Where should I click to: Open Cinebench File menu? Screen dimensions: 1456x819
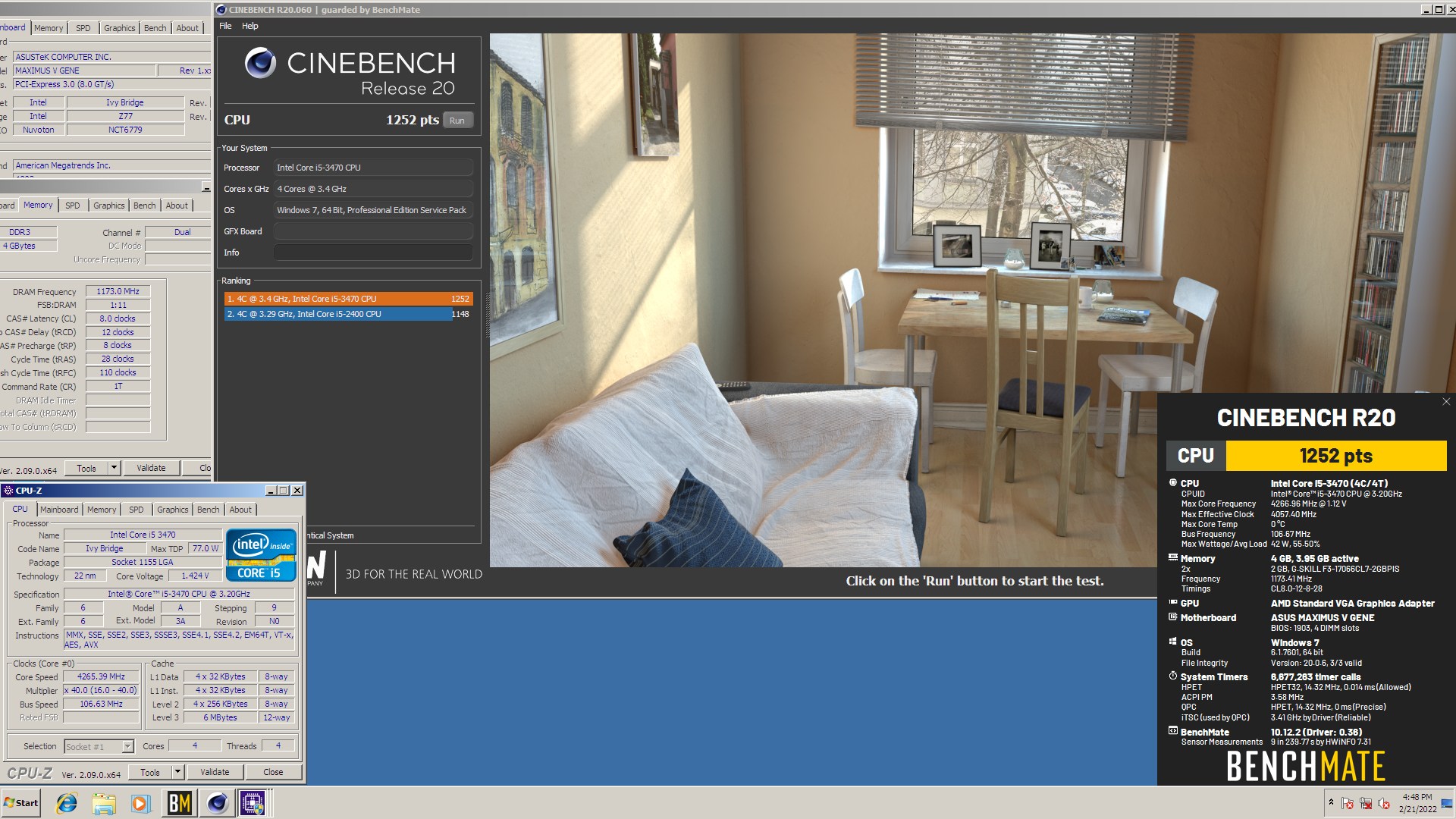(225, 26)
